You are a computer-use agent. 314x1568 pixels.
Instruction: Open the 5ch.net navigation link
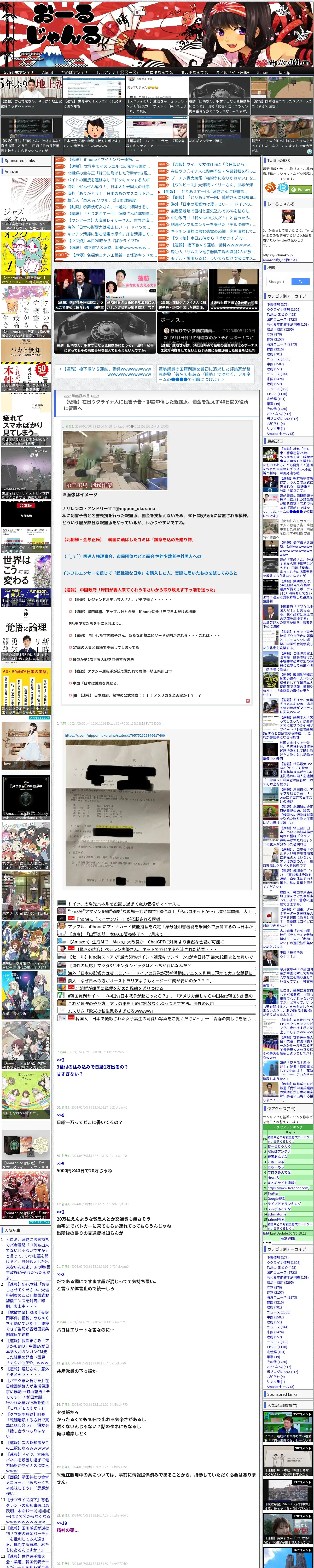[264, 72]
